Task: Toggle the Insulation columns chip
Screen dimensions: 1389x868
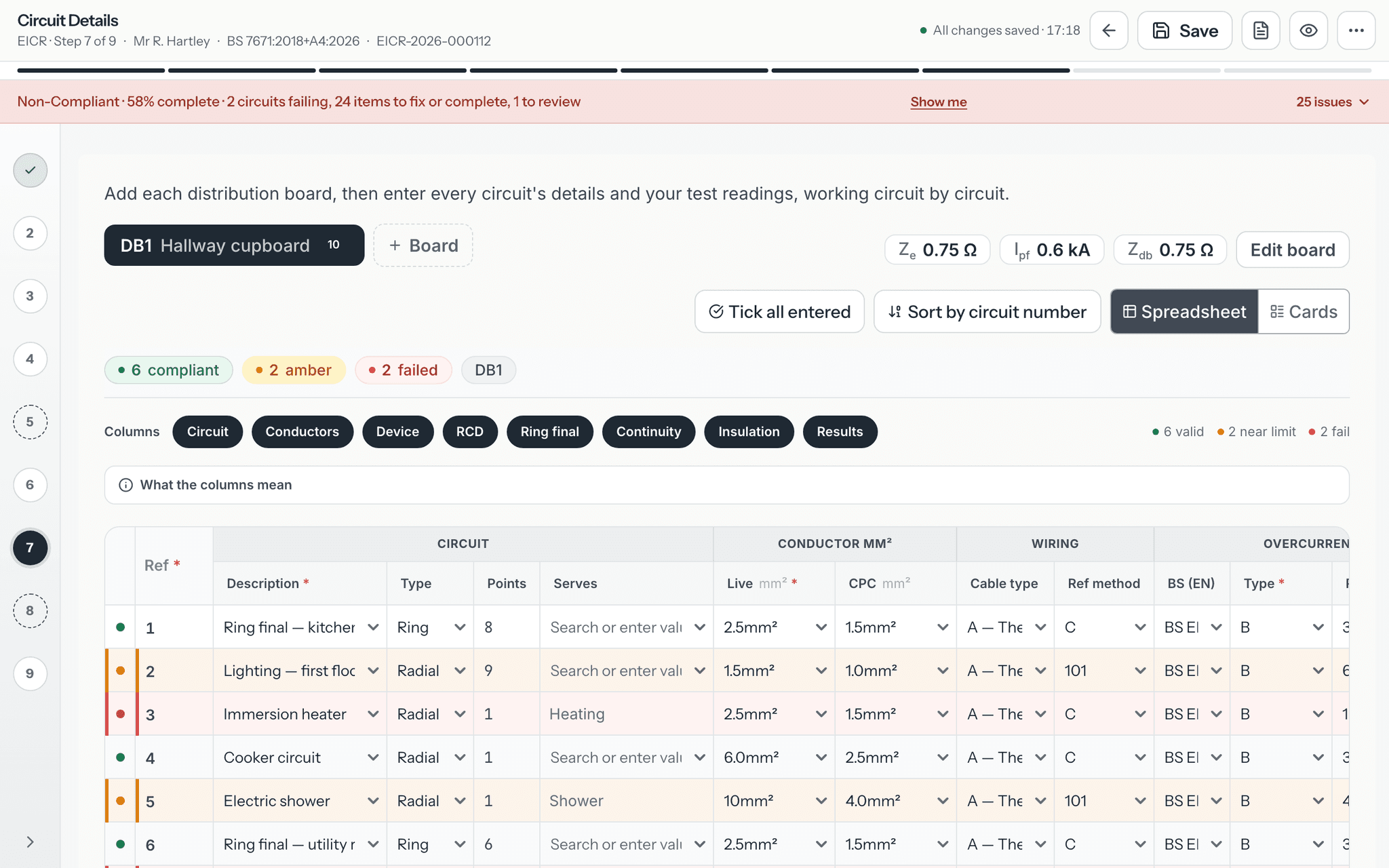Action: [749, 432]
